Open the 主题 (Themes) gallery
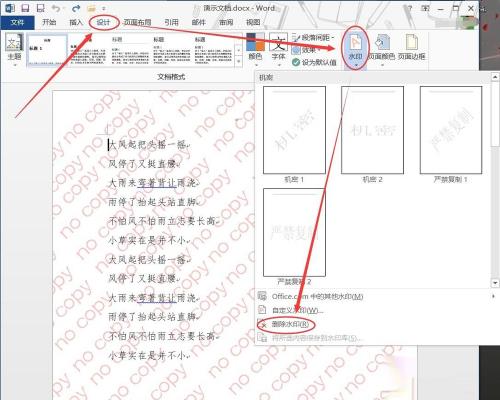500x400 pixels. [x=14, y=50]
